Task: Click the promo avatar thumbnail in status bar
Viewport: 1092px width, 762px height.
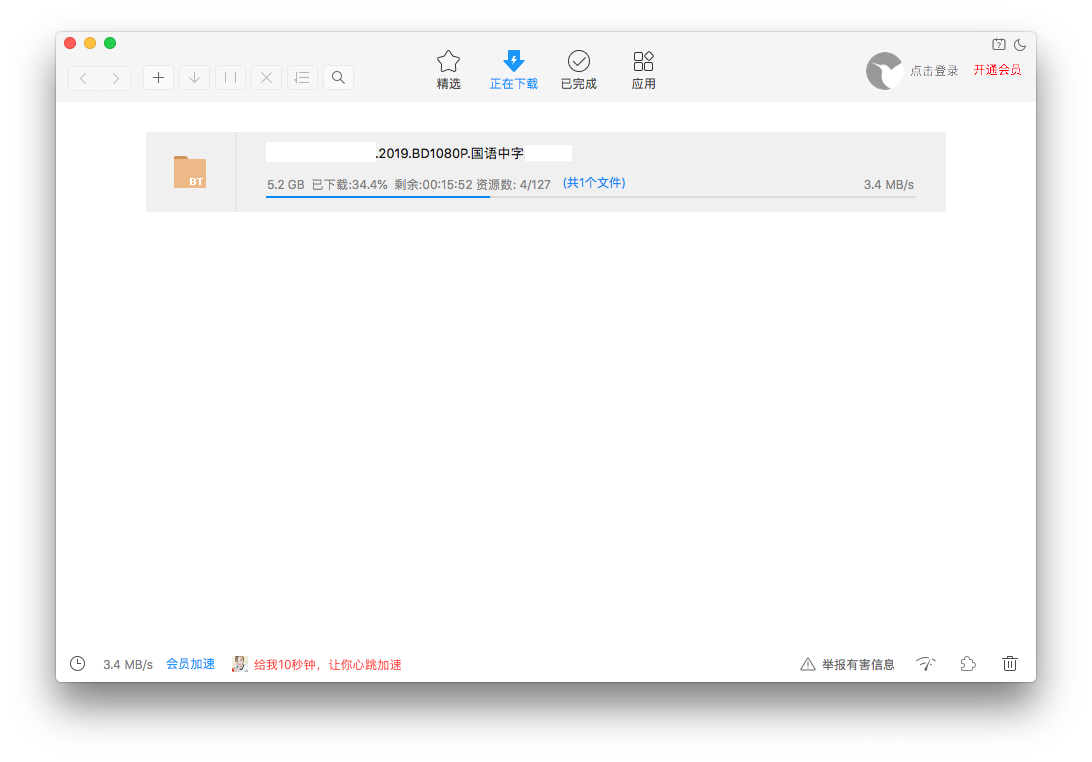Action: (x=240, y=664)
